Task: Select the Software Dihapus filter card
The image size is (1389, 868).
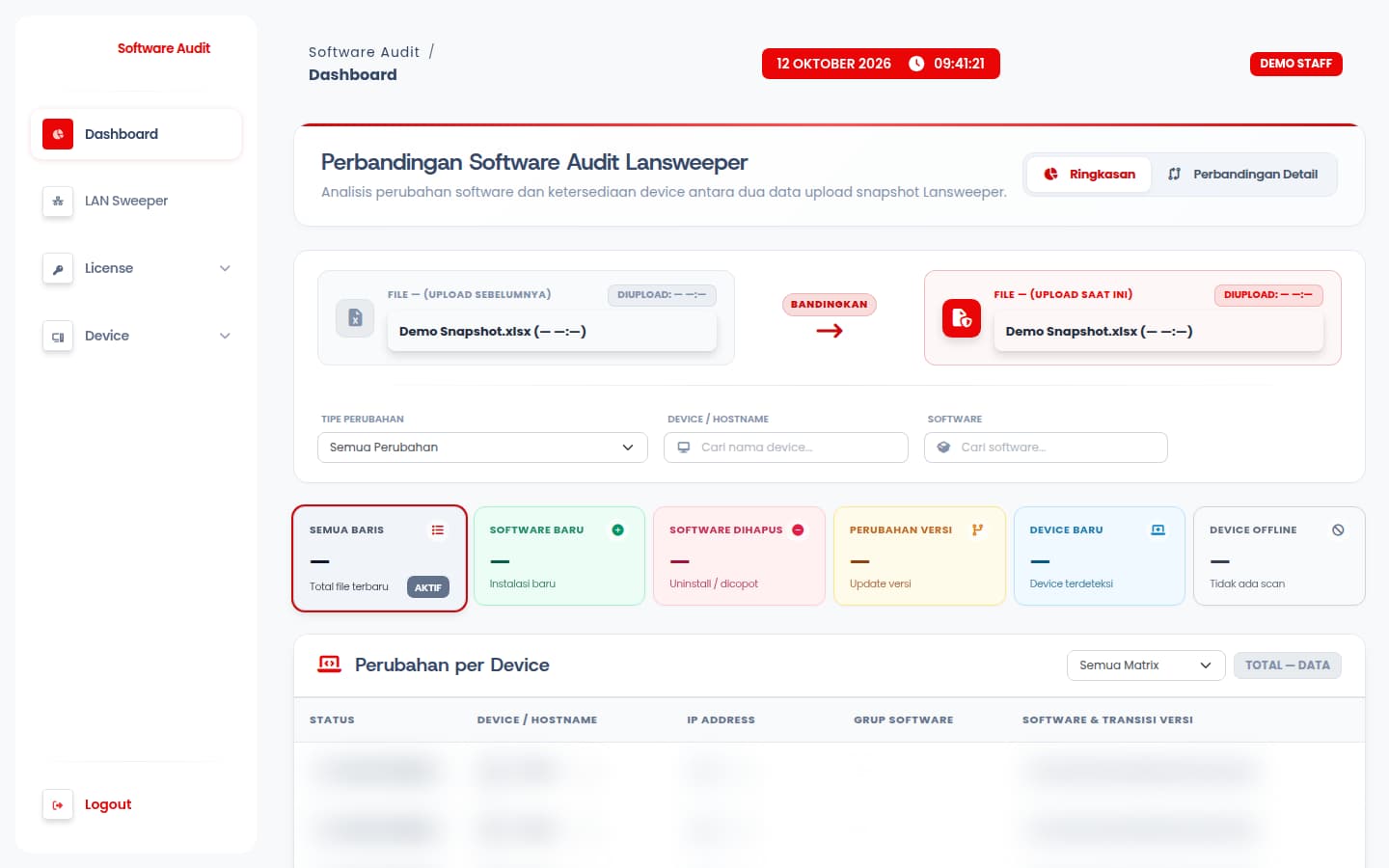Action: [x=739, y=556]
